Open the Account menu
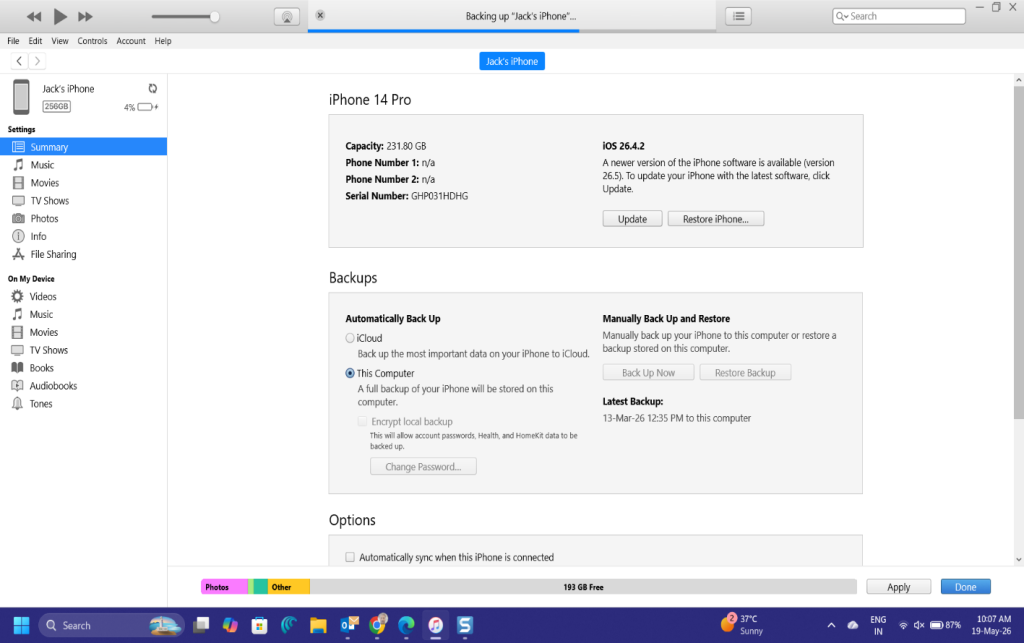The width and height of the screenshot is (1024, 643). tap(131, 40)
